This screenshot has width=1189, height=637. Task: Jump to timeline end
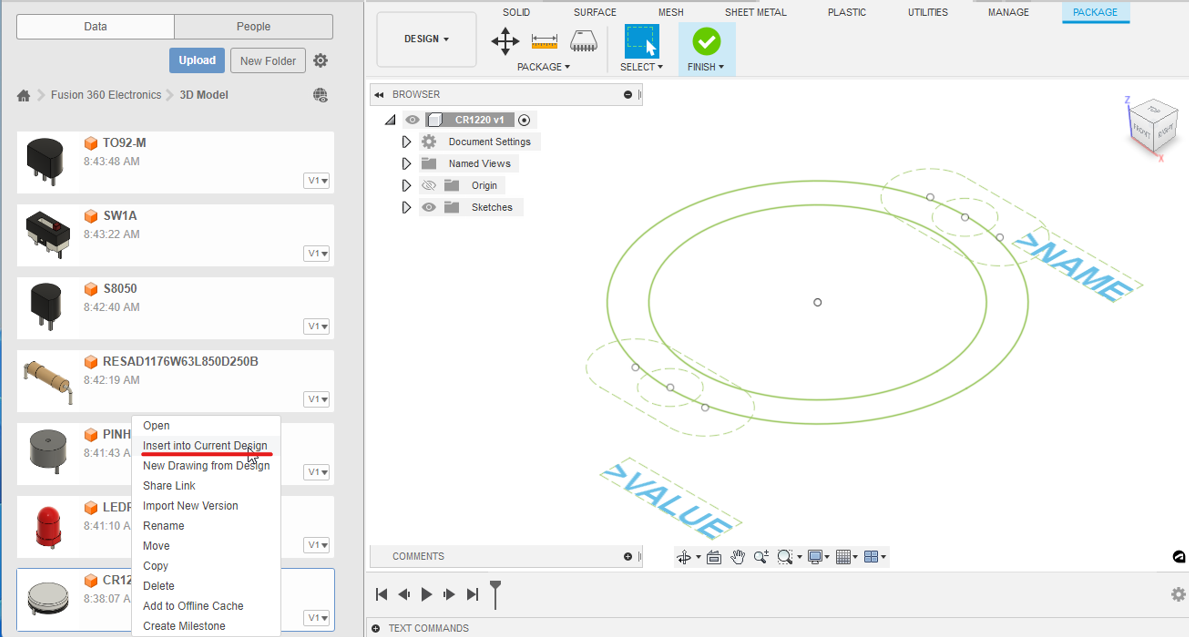tap(472, 595)
